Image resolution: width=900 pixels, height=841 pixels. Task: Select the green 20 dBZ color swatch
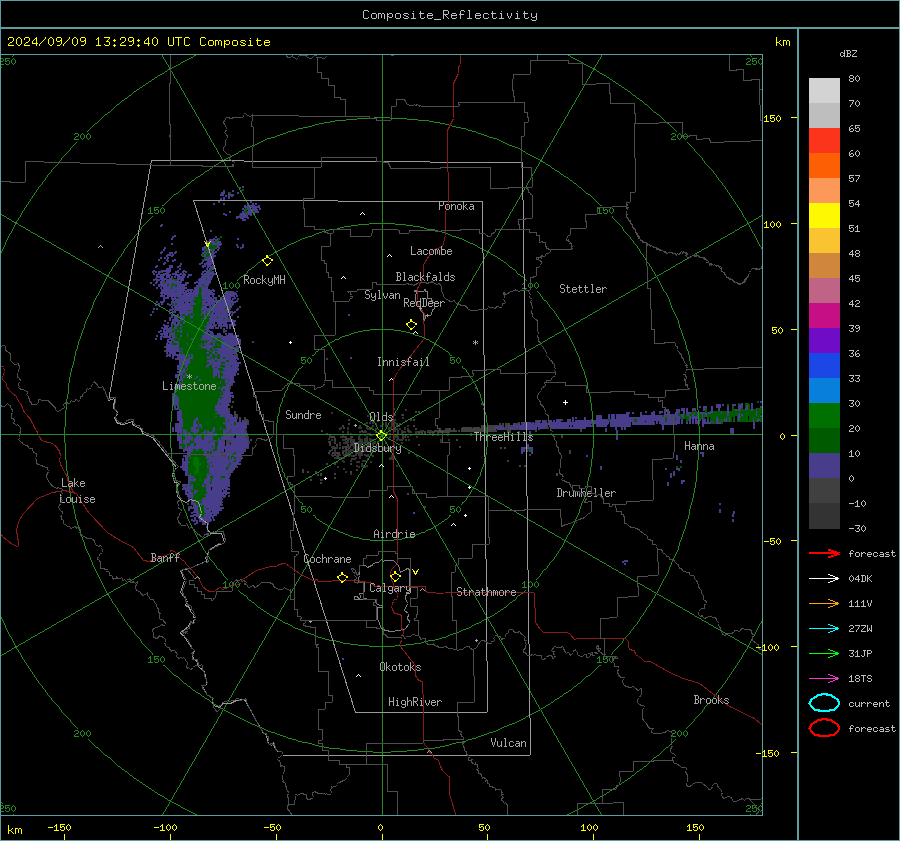[x=824, y=416]
